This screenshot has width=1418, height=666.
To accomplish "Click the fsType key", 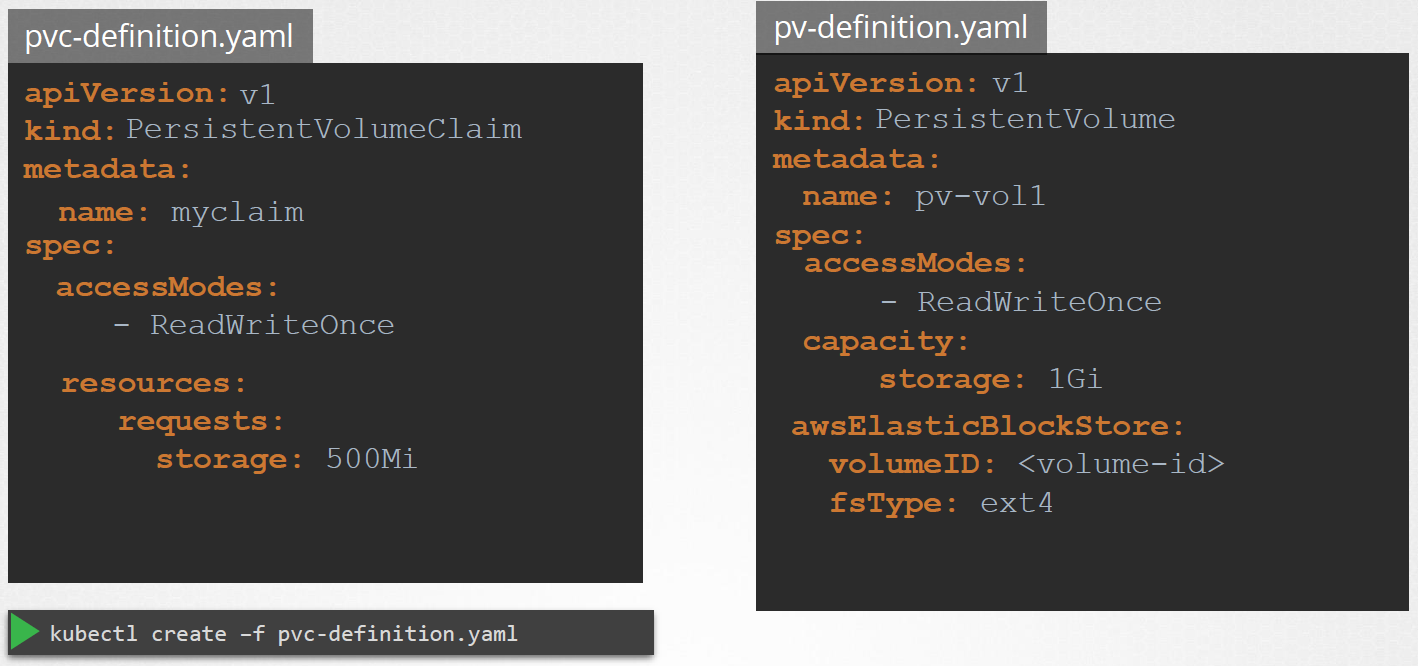I will 885,502.
